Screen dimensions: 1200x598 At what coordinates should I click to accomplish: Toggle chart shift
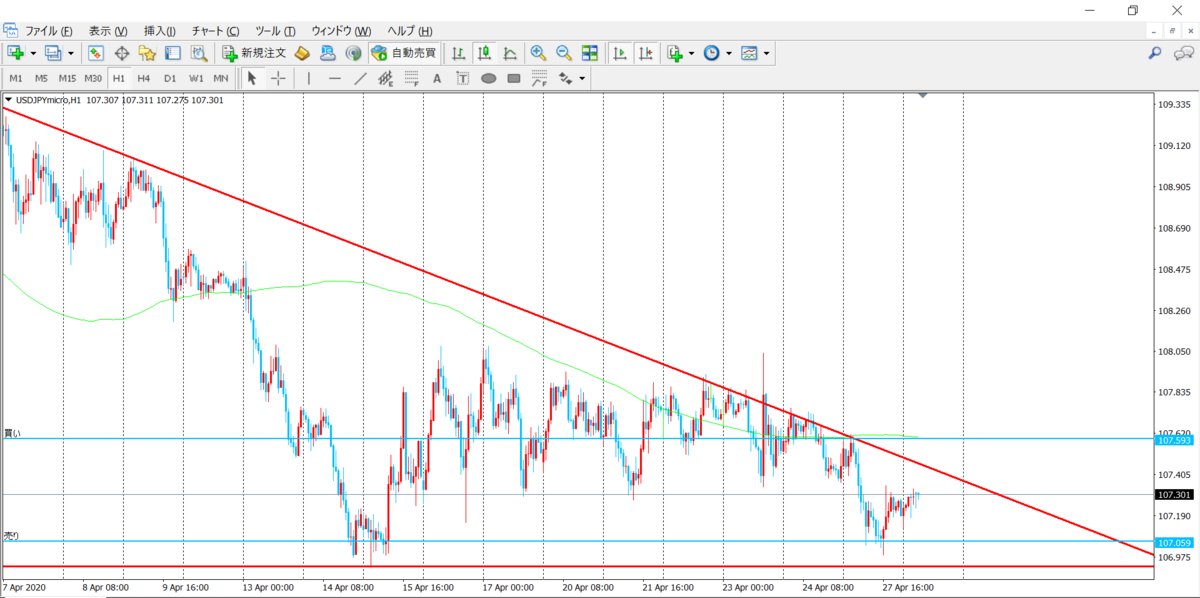[646, 53]
